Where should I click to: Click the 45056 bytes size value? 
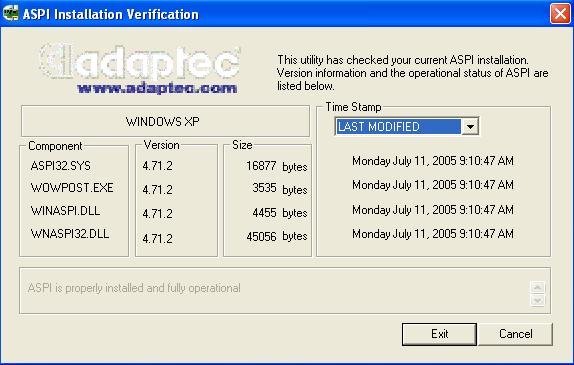(277, 236)
